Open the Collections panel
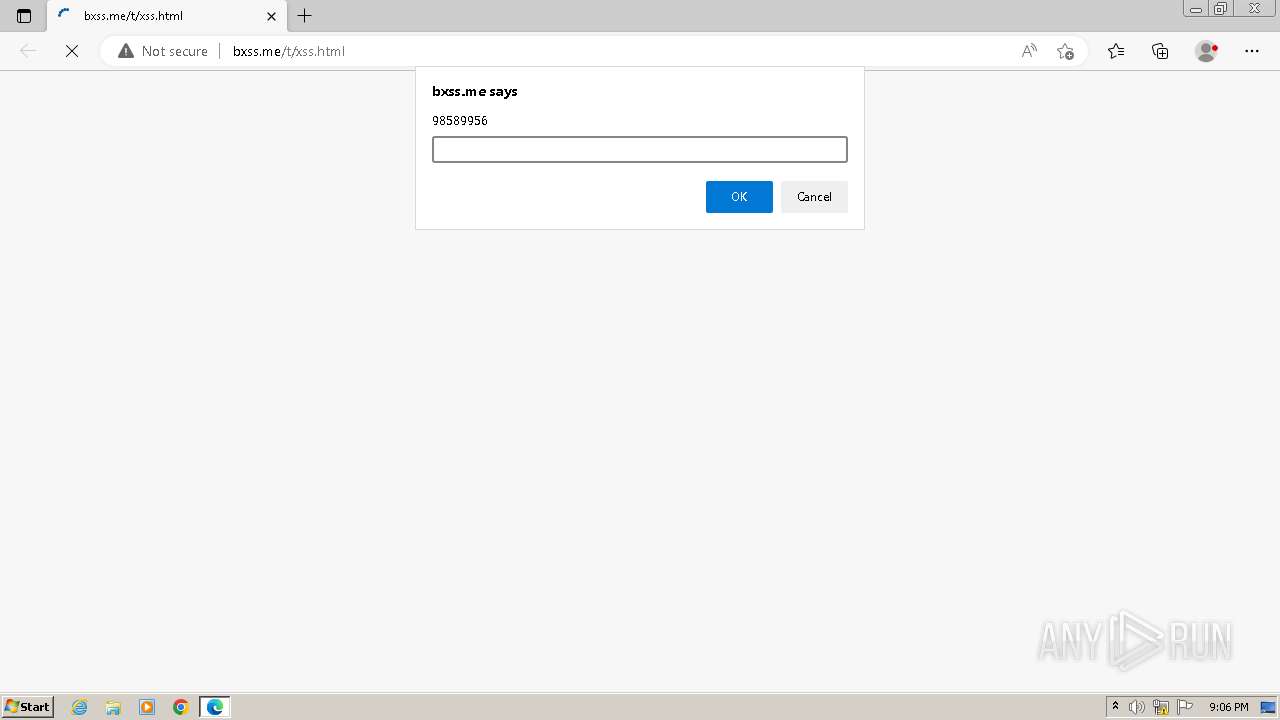 pyautogui.click(x=1160, y=51)
